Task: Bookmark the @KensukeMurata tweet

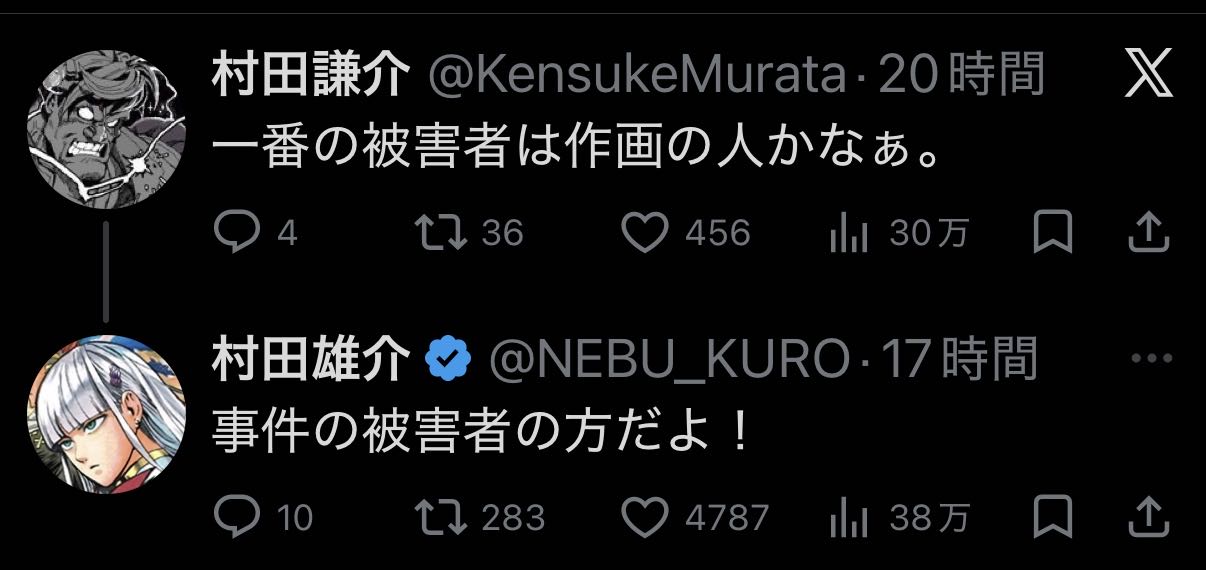Action: (x=1053, y=234)
